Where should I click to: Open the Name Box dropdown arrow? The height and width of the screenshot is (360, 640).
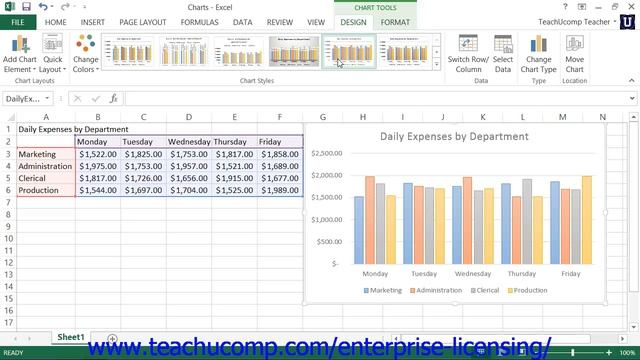point(47,98)
